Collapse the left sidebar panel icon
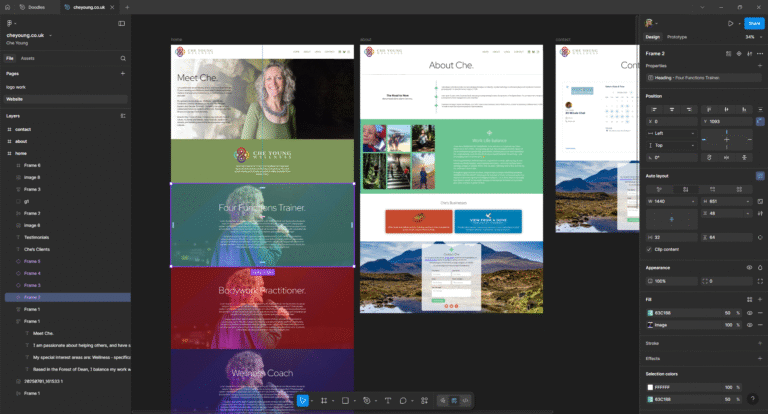The image size is (768, 414). tap(121, 23)
